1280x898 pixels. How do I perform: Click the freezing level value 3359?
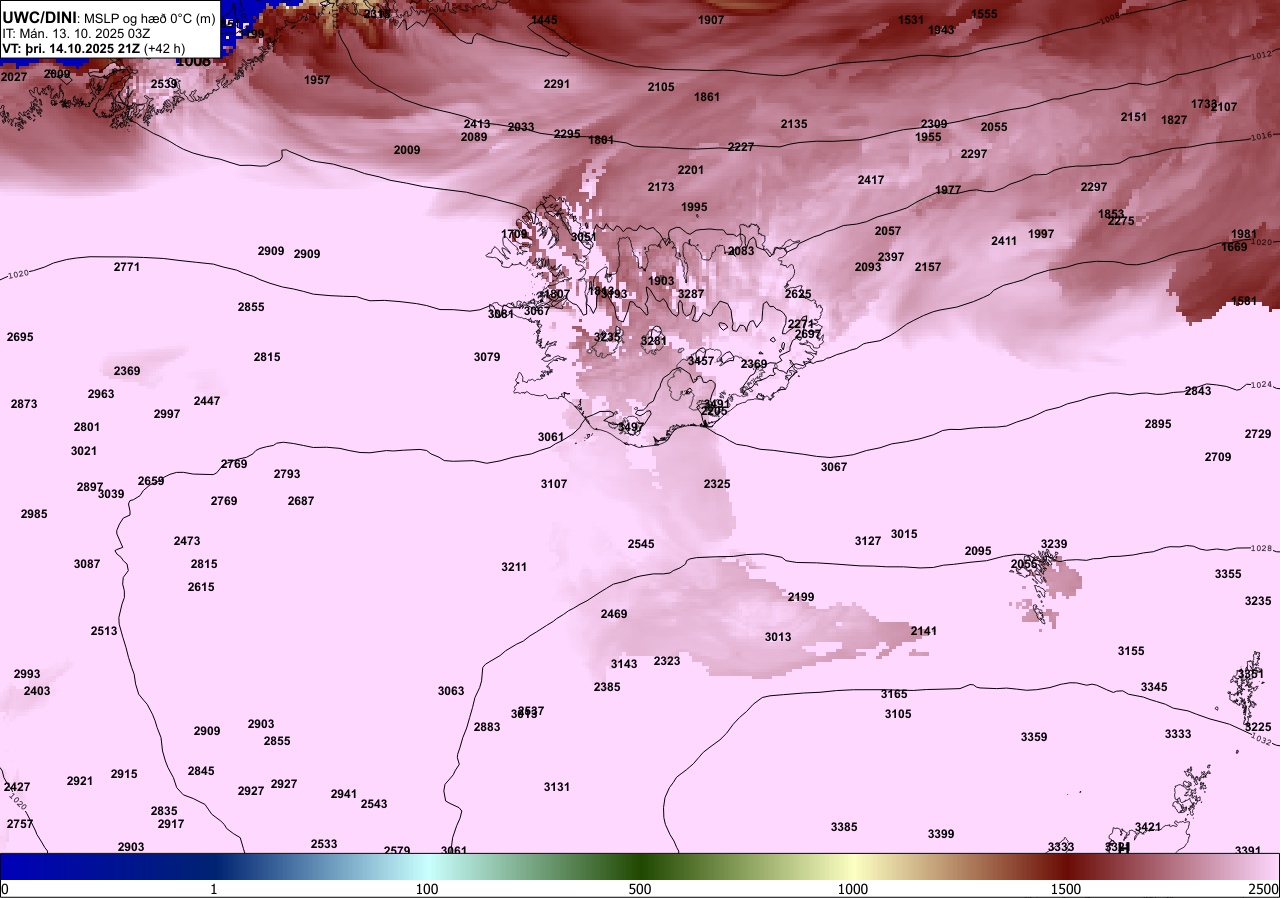(x=1034, y=737)
